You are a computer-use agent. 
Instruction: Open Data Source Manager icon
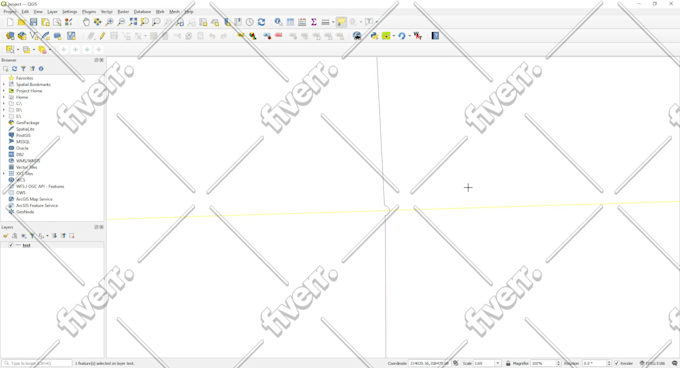pos(10,36)
